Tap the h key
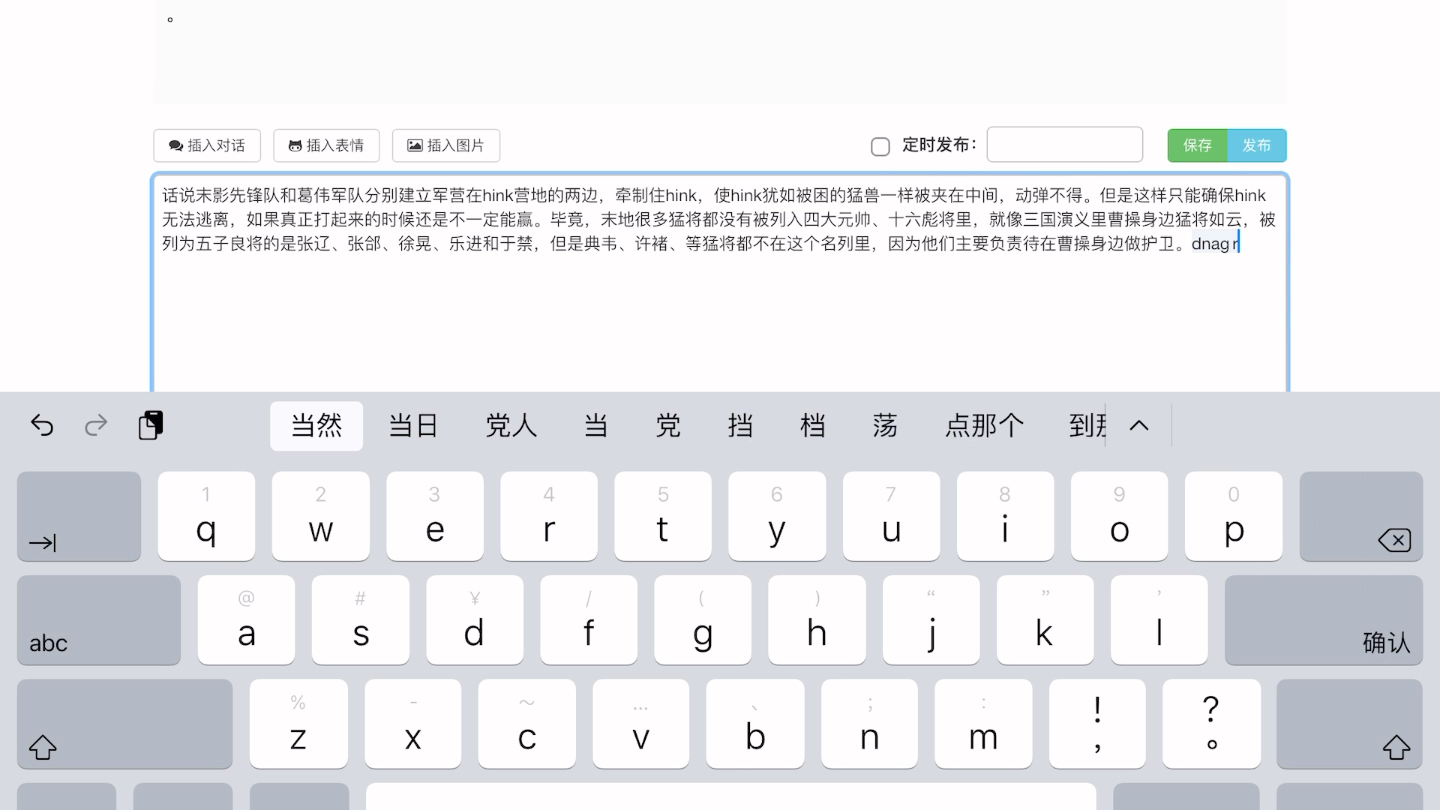The width and height of the screenshot is (1440, 810). pos(817,620)
